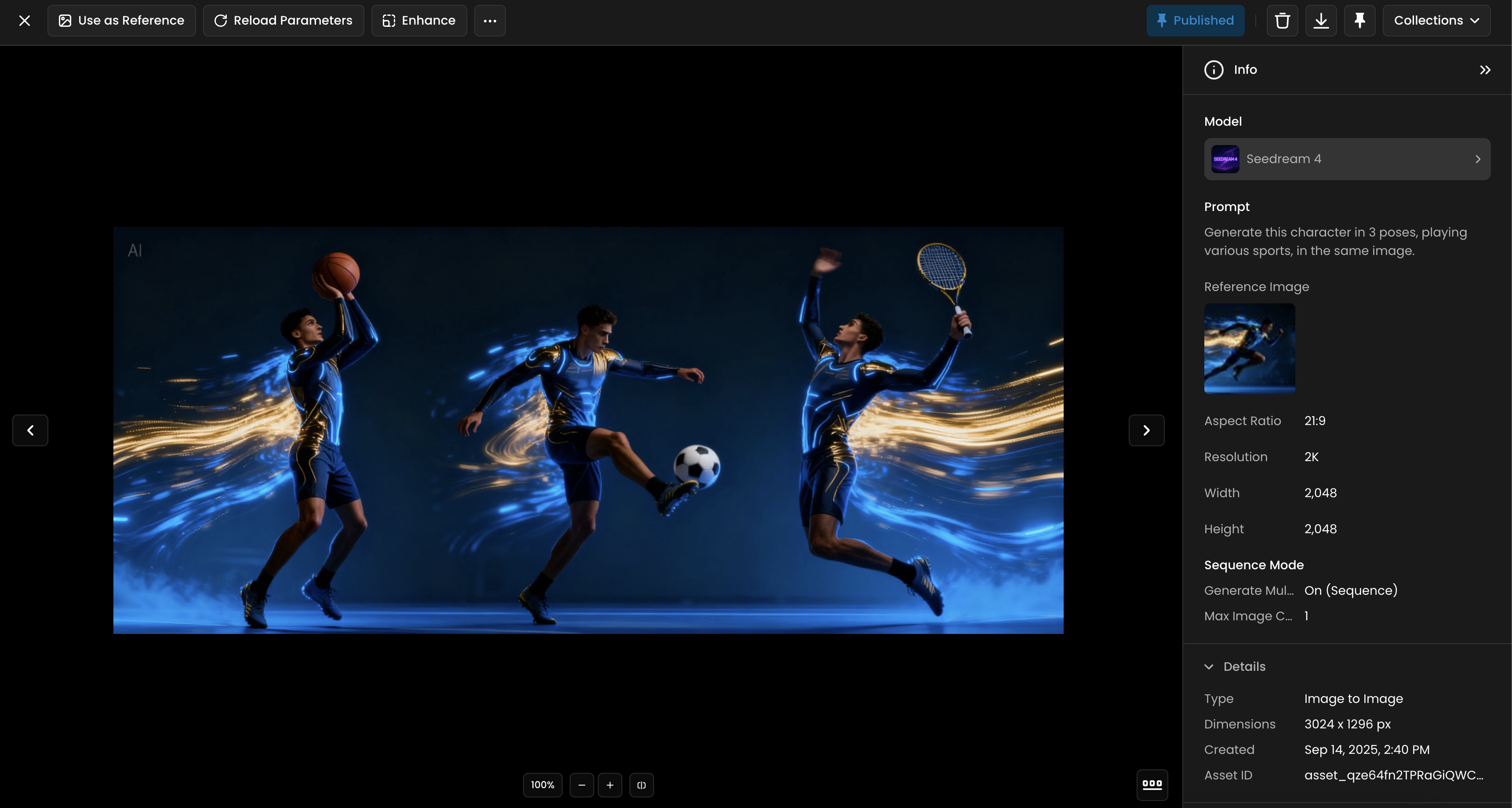The image size is (1512, 808).
Task: Open the Seedream 4 model selector
Action: [x=1346, y=159]
